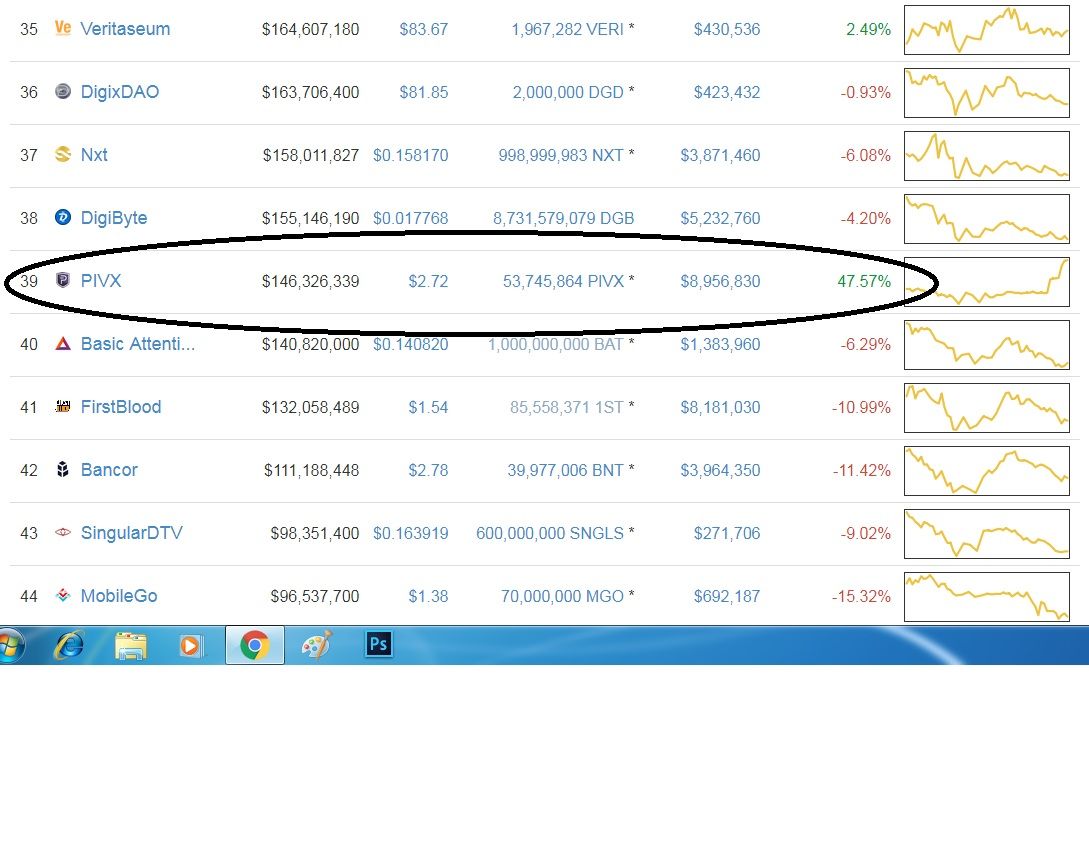Open Paint from the taskbar
1089x855 pixels.
tap(317, 645)
